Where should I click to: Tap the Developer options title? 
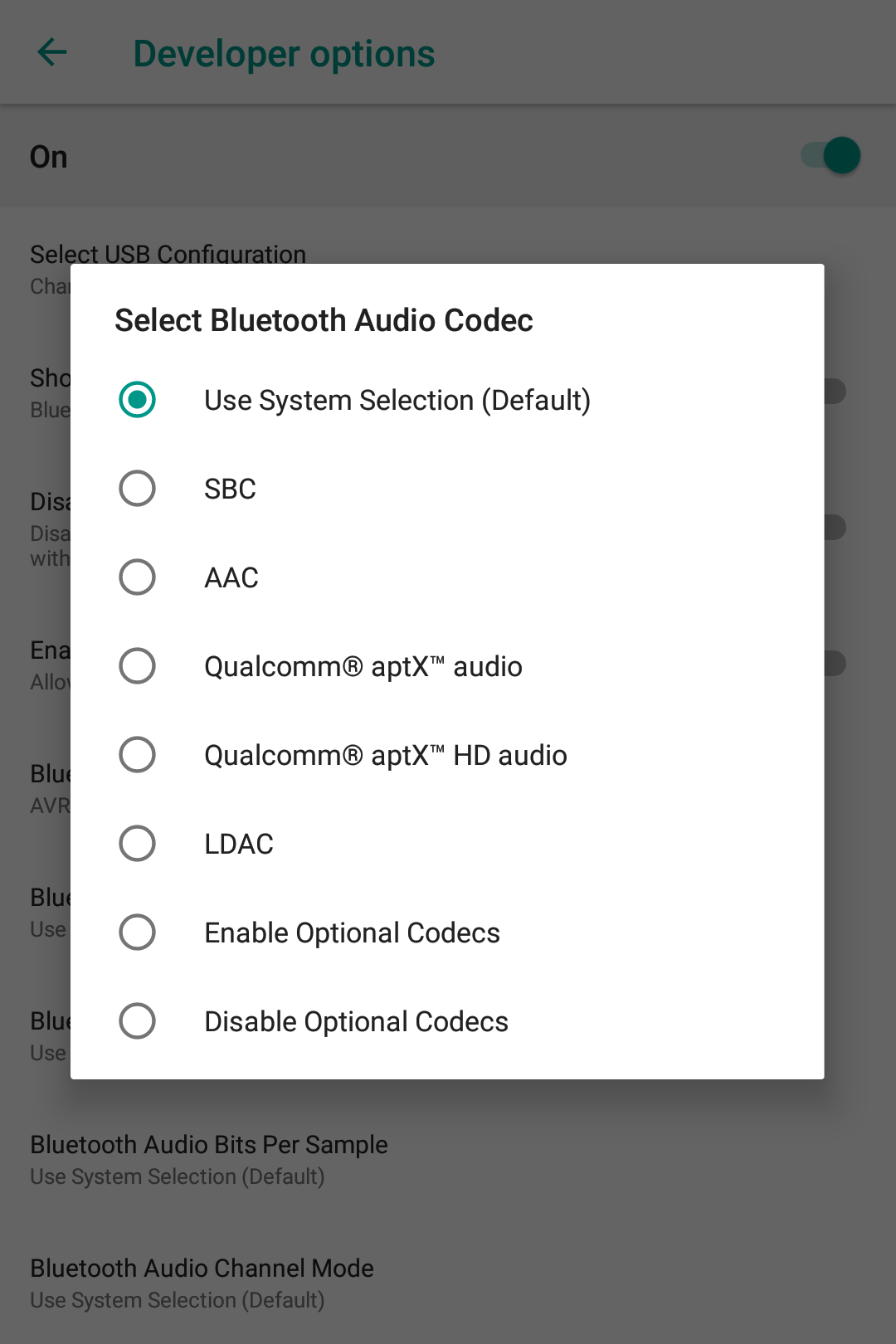coord(284,52)
